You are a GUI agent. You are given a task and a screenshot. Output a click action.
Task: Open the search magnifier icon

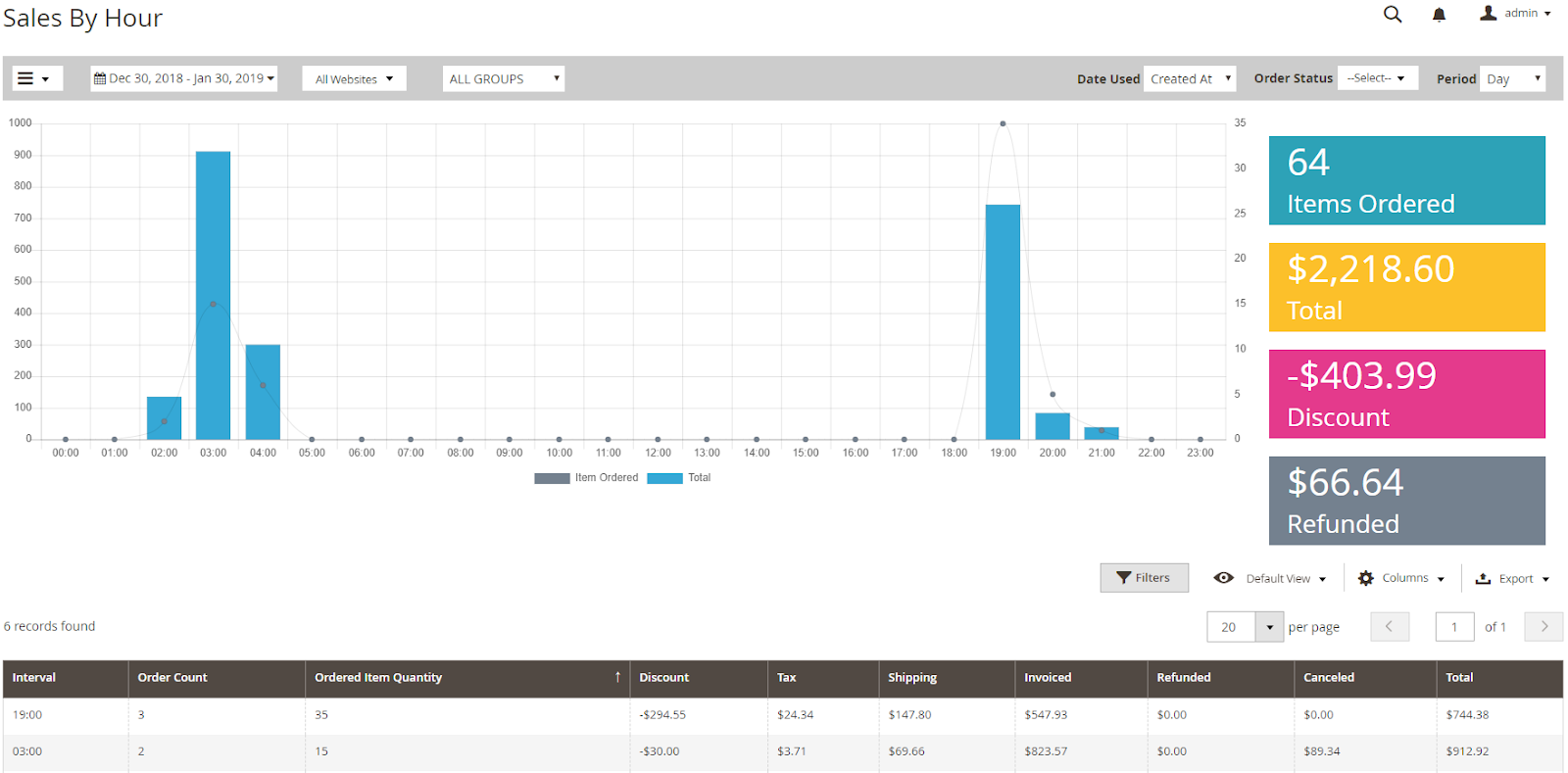tap(1392, 14)
